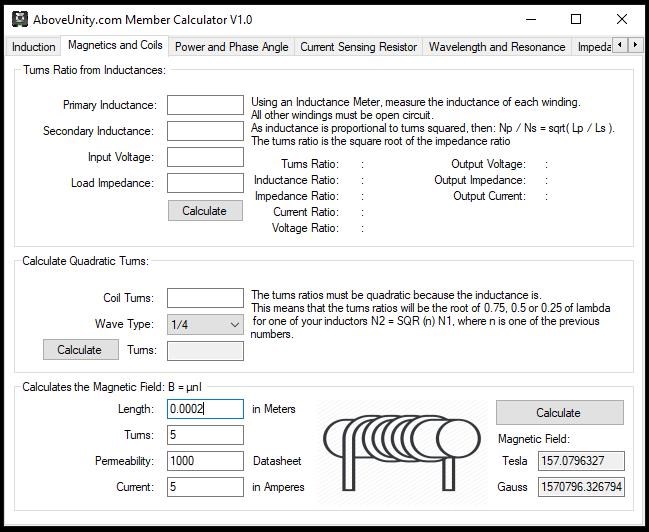The image size is (649, 532).
Task: Click the 'Voltage Ratio:' result label
Action: point(305,228)
